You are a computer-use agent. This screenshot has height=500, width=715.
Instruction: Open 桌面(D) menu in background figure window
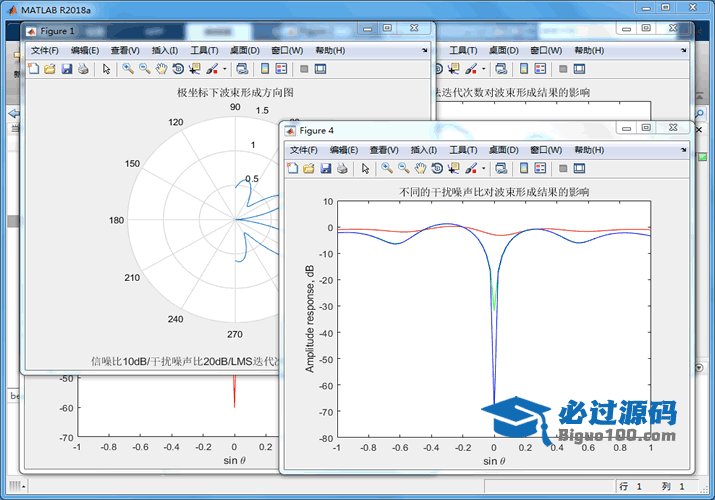pos(504,50)
